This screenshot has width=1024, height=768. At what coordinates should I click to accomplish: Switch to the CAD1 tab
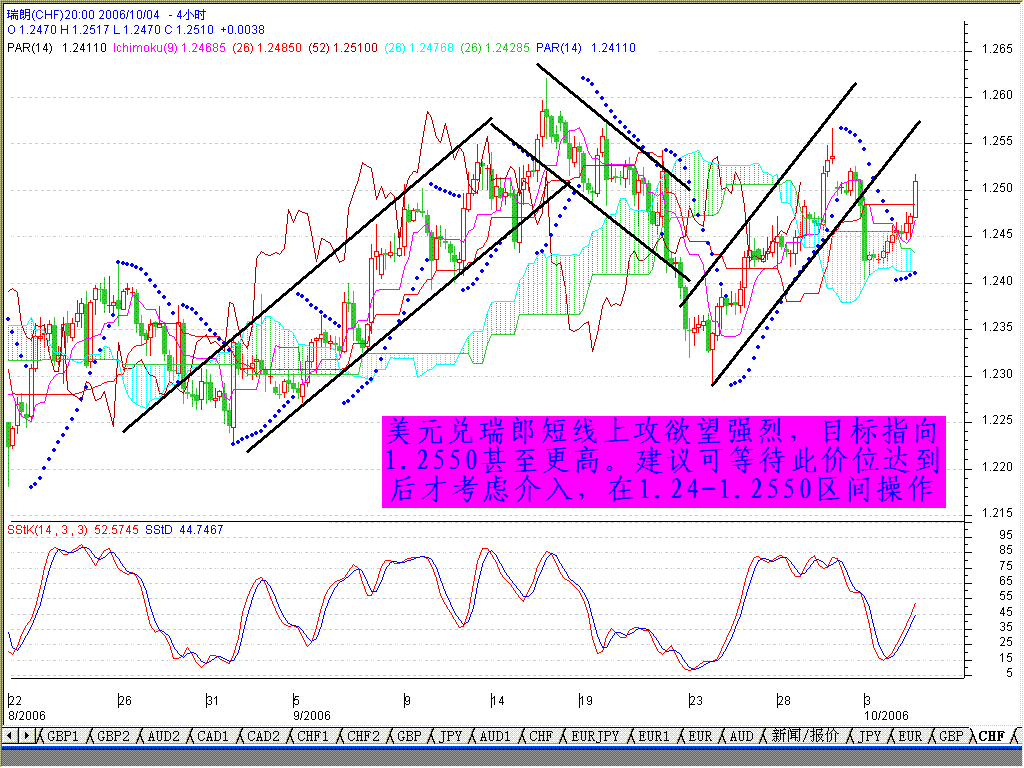(213, 736)
